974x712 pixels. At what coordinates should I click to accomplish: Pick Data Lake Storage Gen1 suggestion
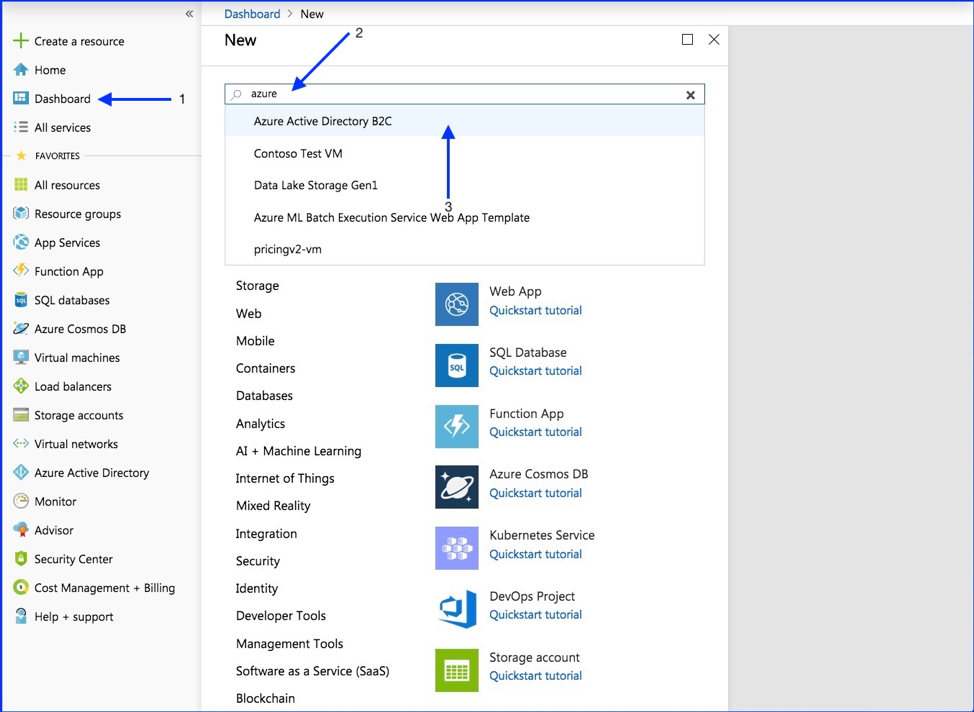click(465, 185)
